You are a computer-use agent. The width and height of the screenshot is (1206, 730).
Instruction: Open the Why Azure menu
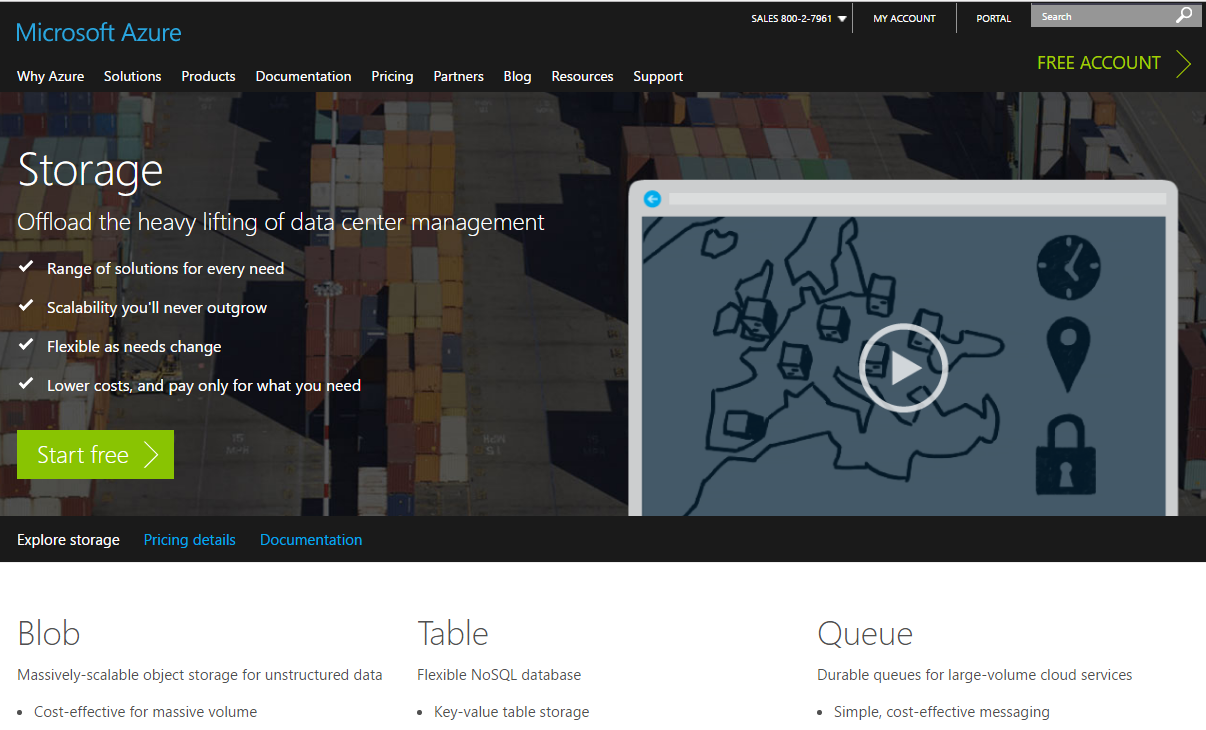(x=51, y=76)
